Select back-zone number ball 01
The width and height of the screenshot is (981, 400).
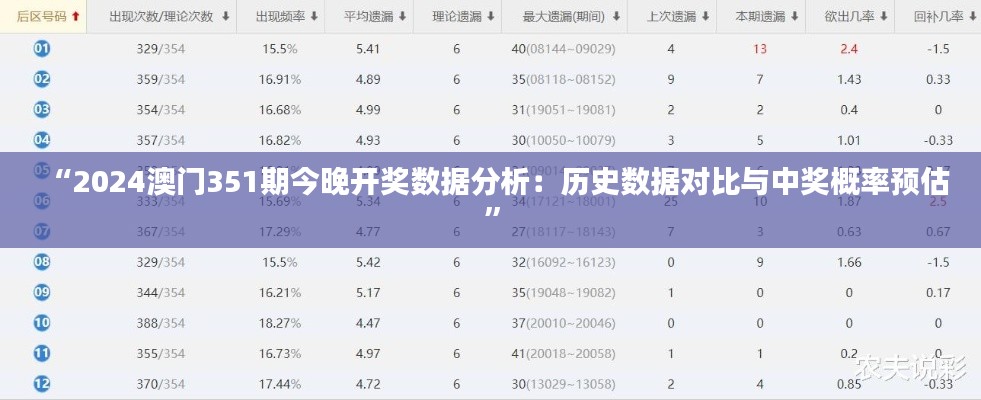42,49
